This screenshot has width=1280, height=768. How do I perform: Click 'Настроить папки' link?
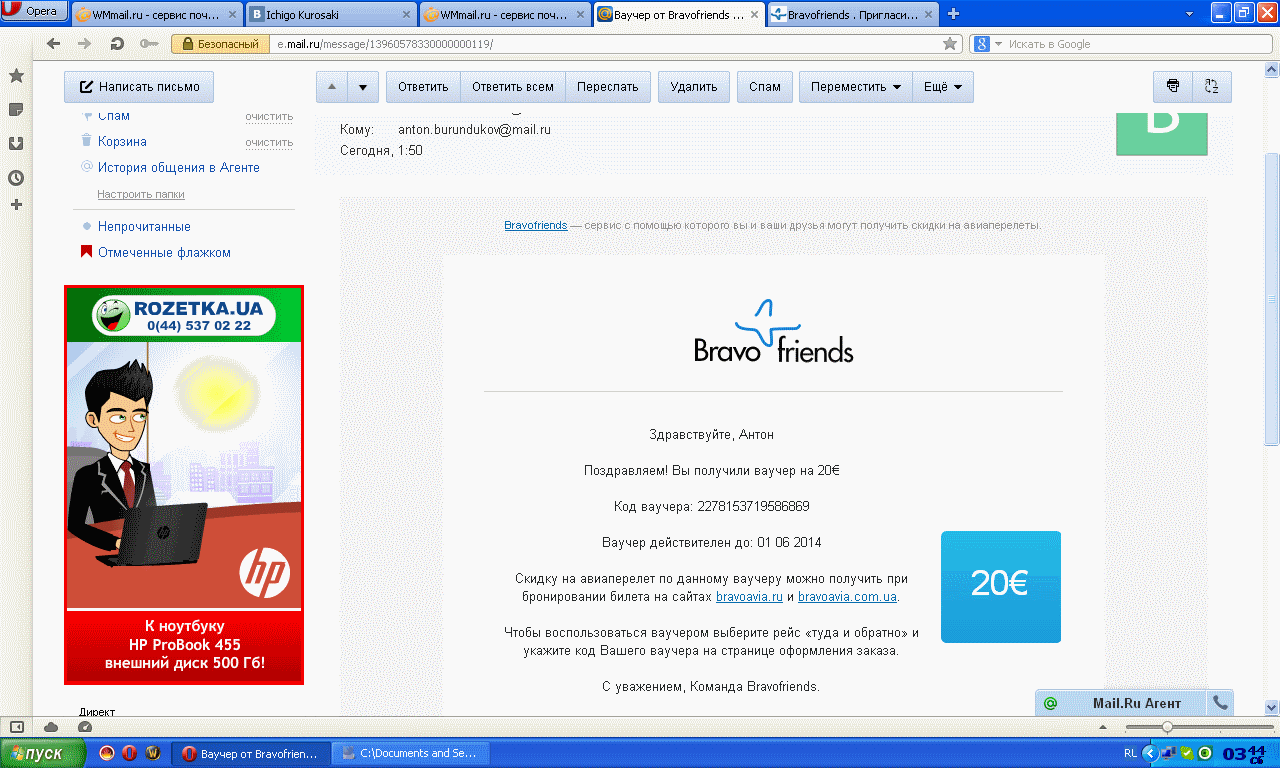[141, 194]
